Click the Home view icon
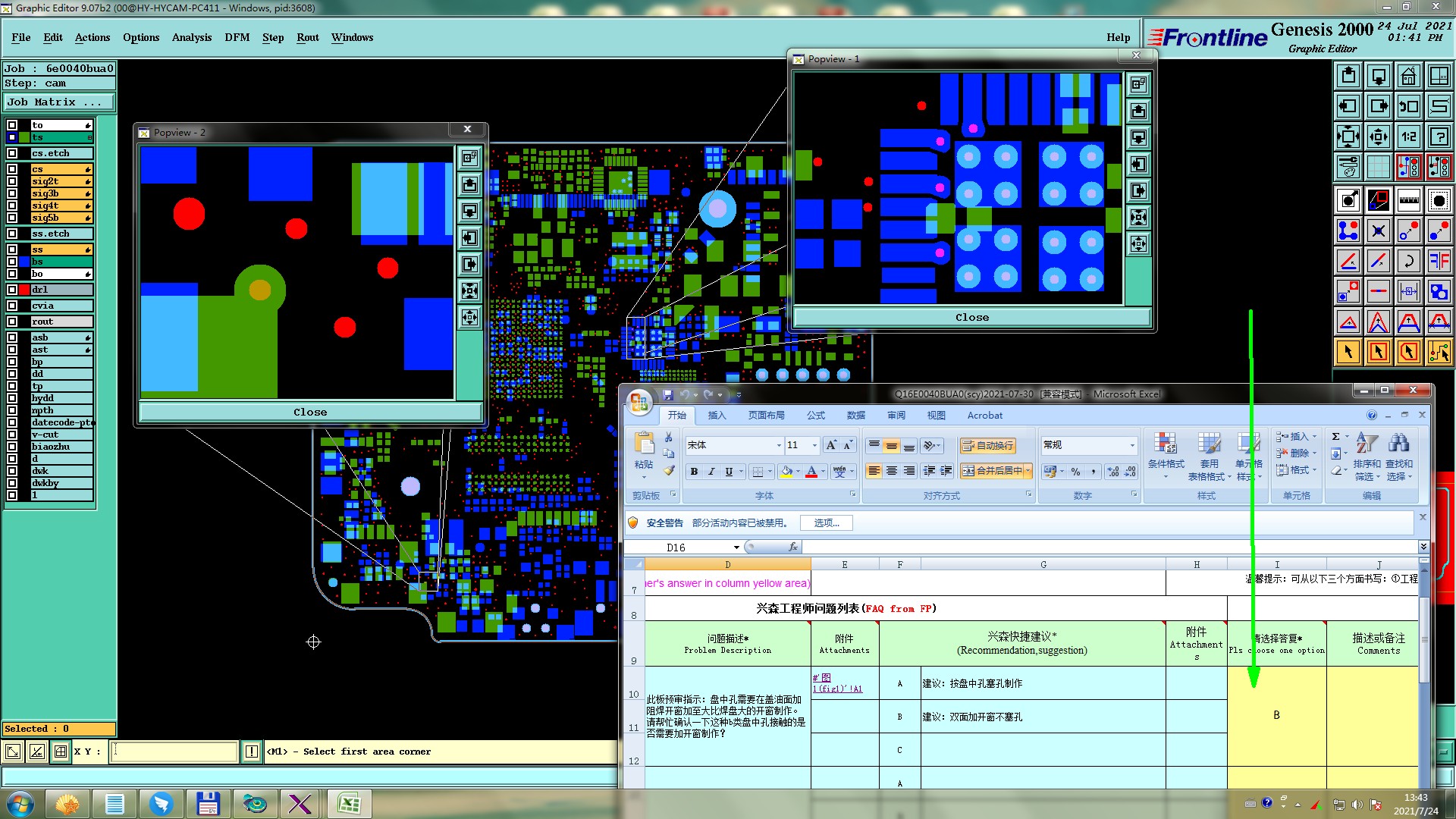The image size is (1456, 819). coord(1408,76)
